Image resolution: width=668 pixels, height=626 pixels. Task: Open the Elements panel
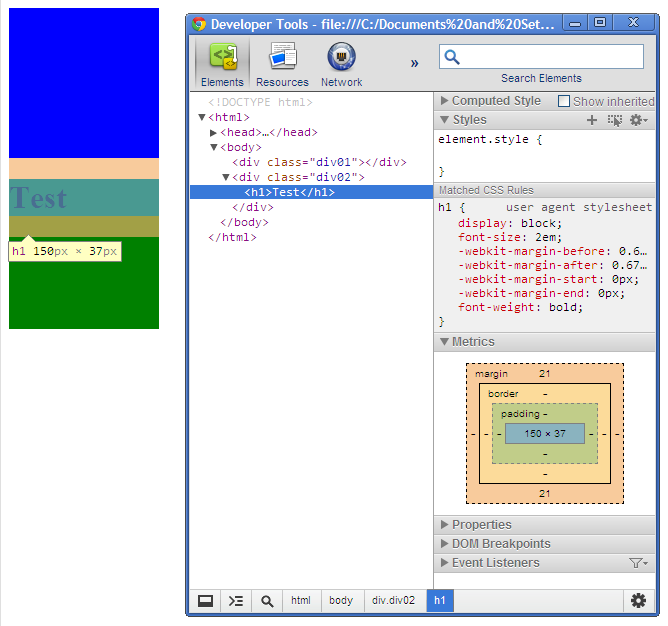pos(222,64)
